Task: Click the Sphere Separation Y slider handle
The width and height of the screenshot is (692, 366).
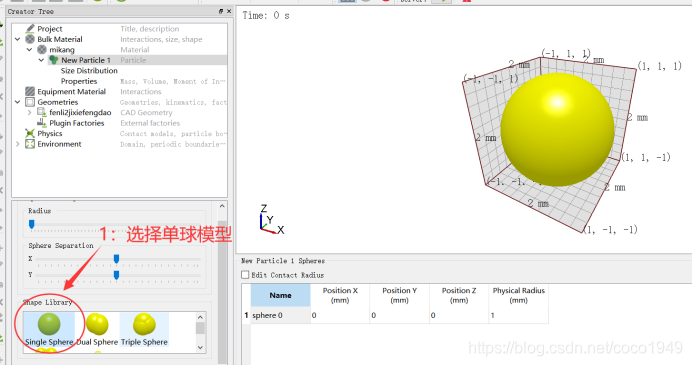Action: point(116,275)
